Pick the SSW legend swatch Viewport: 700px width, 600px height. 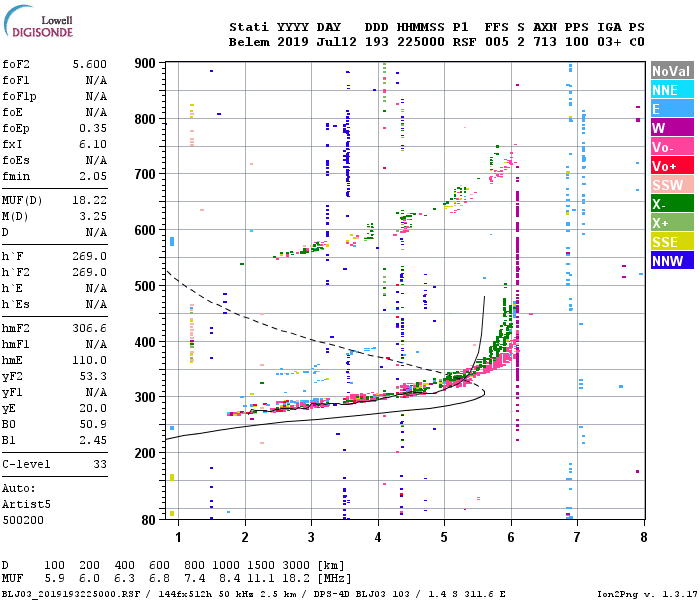(x=672, y=184)
